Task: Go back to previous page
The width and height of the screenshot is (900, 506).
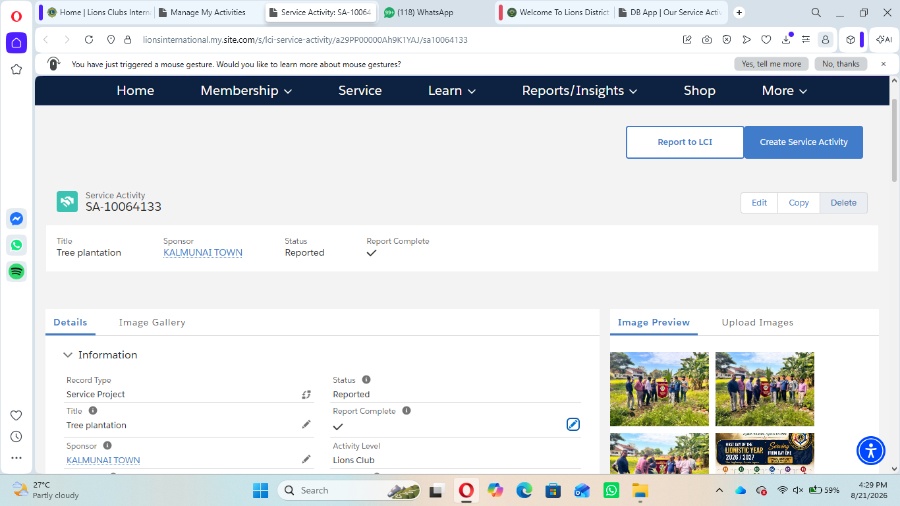Action: 46,40
